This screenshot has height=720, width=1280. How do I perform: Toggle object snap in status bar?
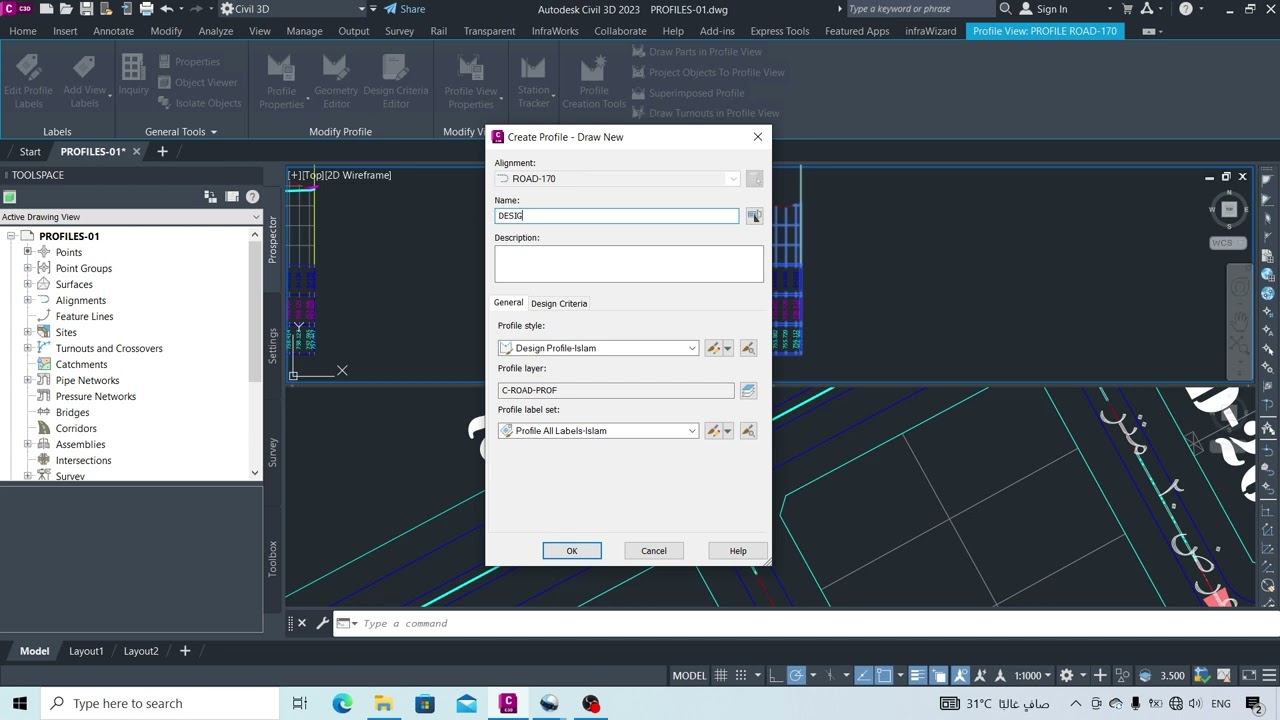pyautogui.click(x=884, y=676)
